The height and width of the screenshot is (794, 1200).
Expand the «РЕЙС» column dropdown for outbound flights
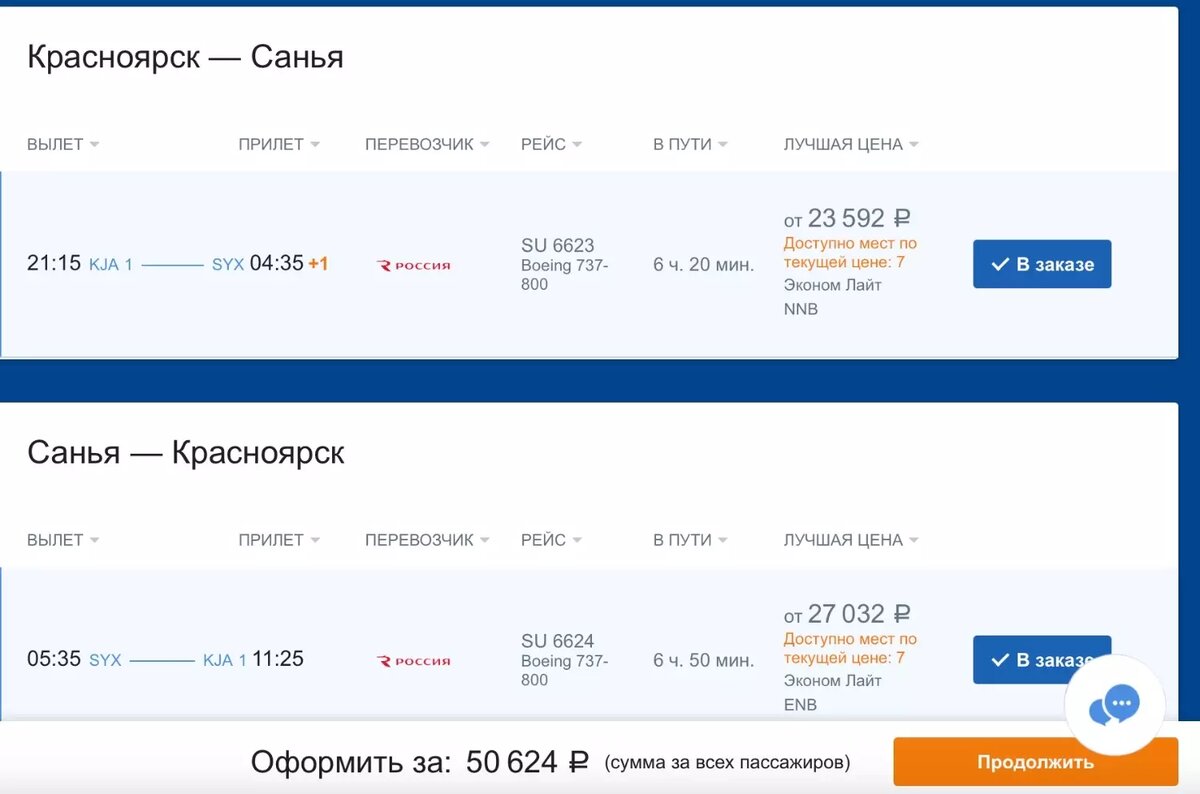pos(576,144)
